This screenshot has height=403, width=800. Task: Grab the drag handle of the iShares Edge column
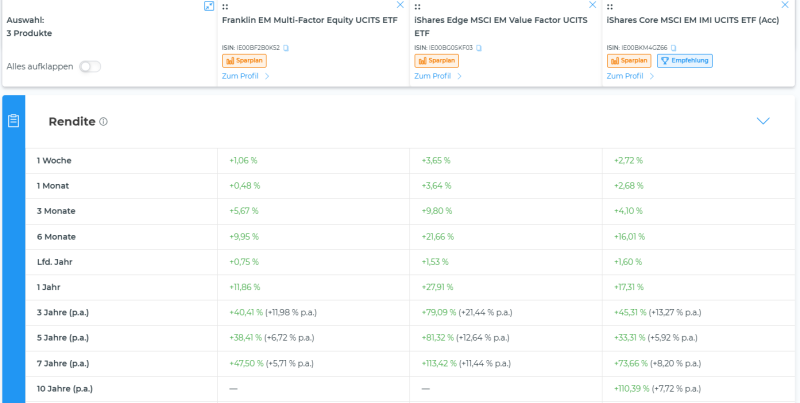(x=417, y=7)
